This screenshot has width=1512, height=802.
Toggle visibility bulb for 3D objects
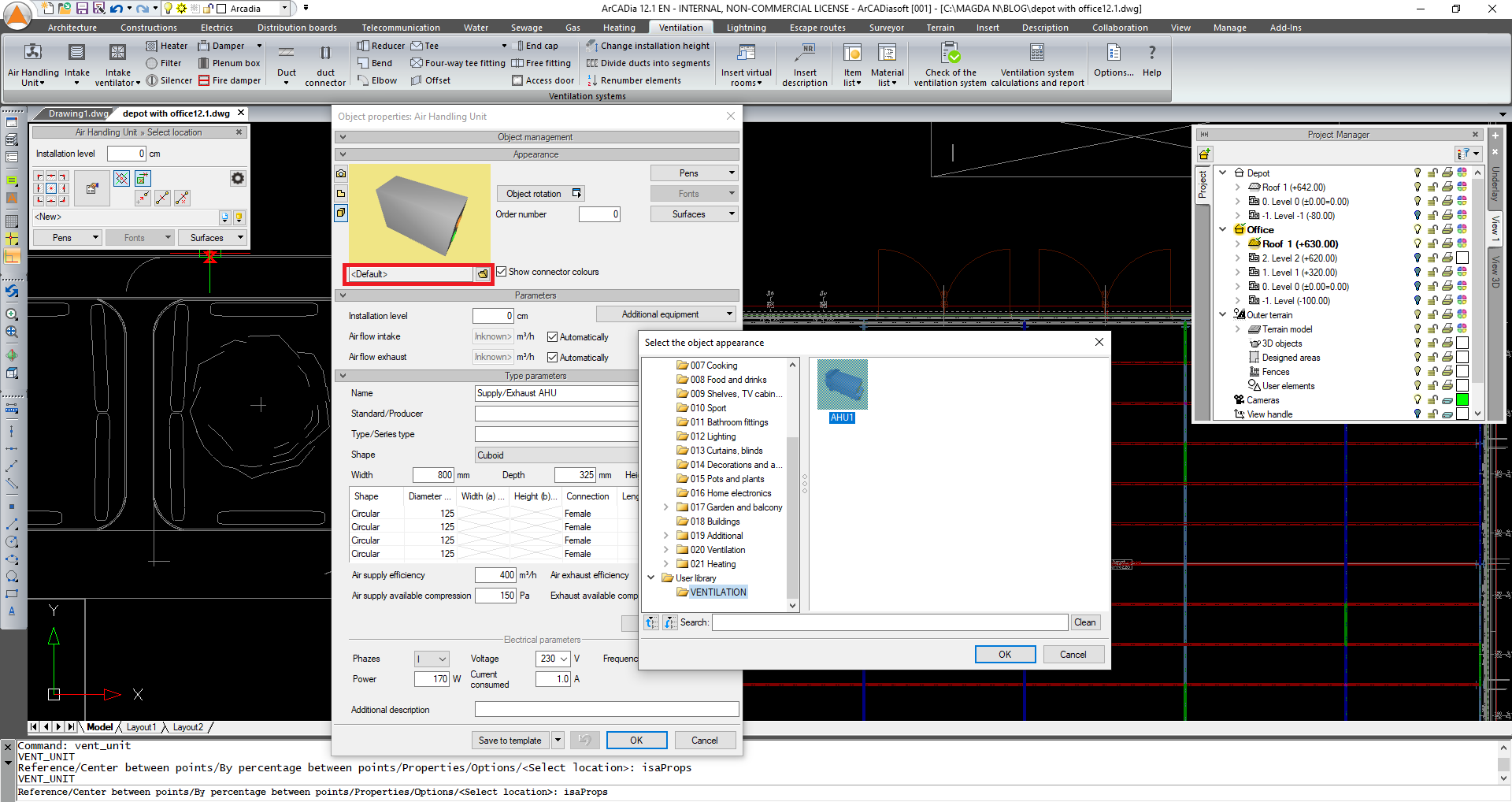point(1417,343)
